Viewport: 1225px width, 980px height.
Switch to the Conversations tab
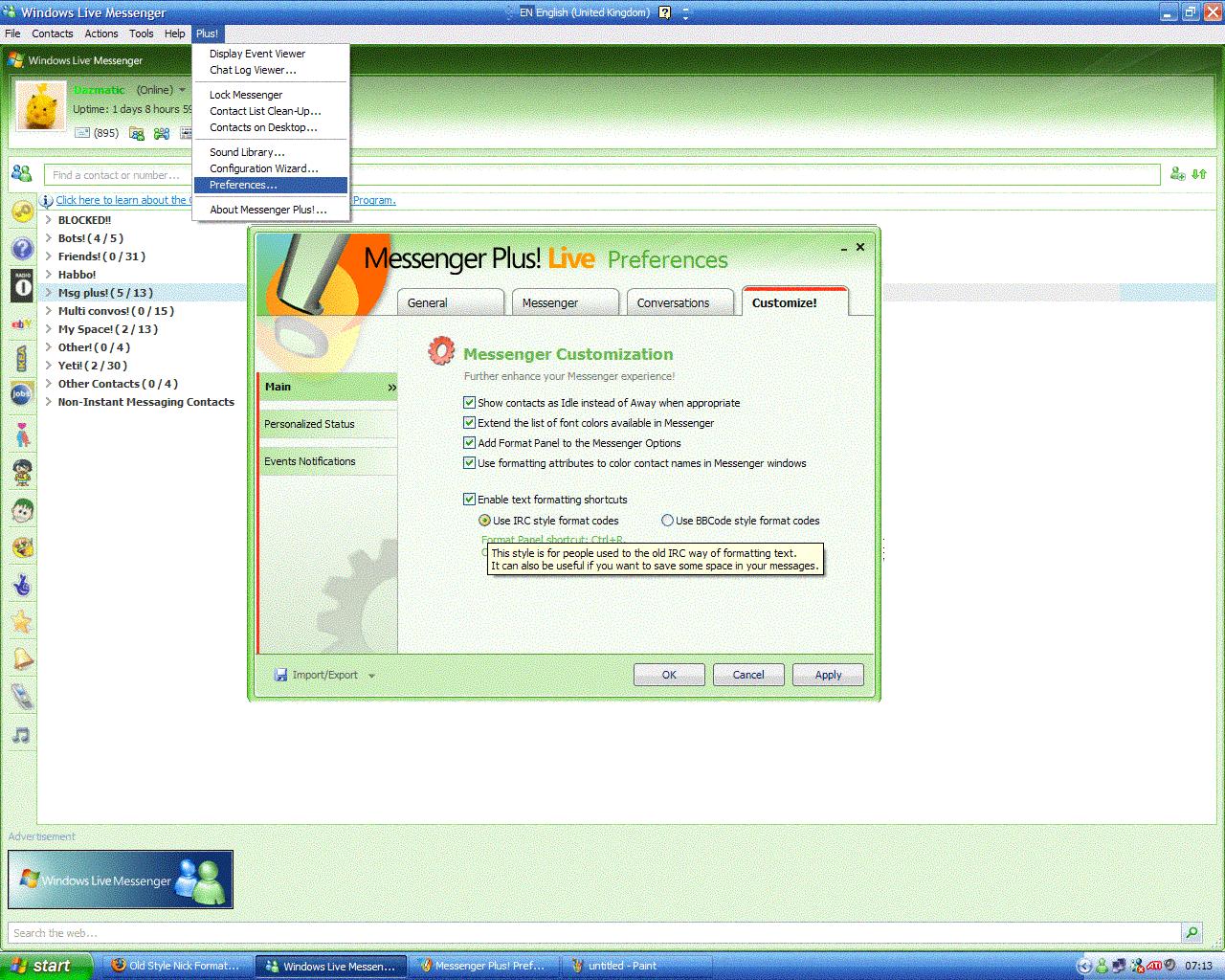[x=673, y=302]
